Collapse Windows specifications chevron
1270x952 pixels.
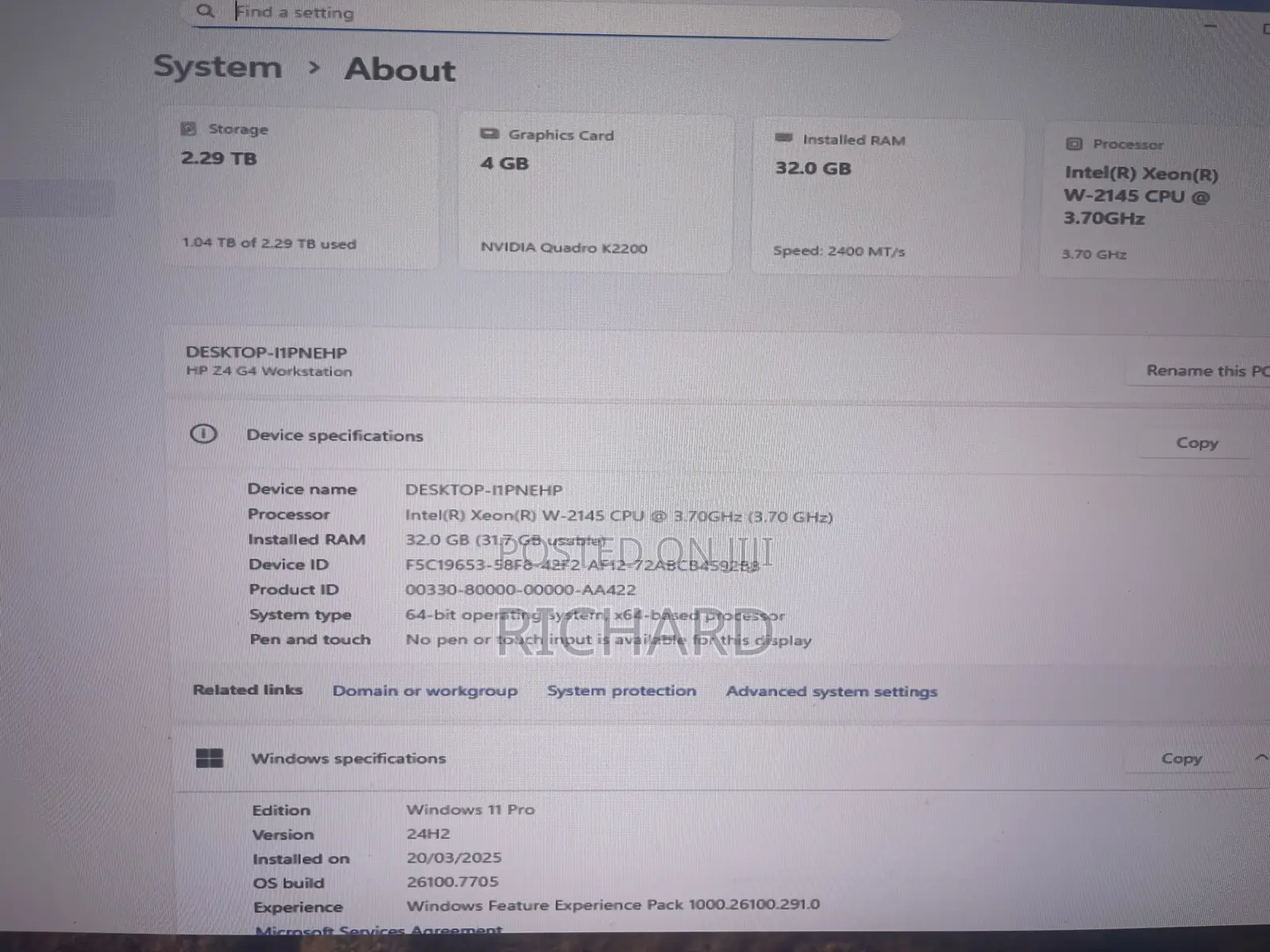tap(1261, 758)
